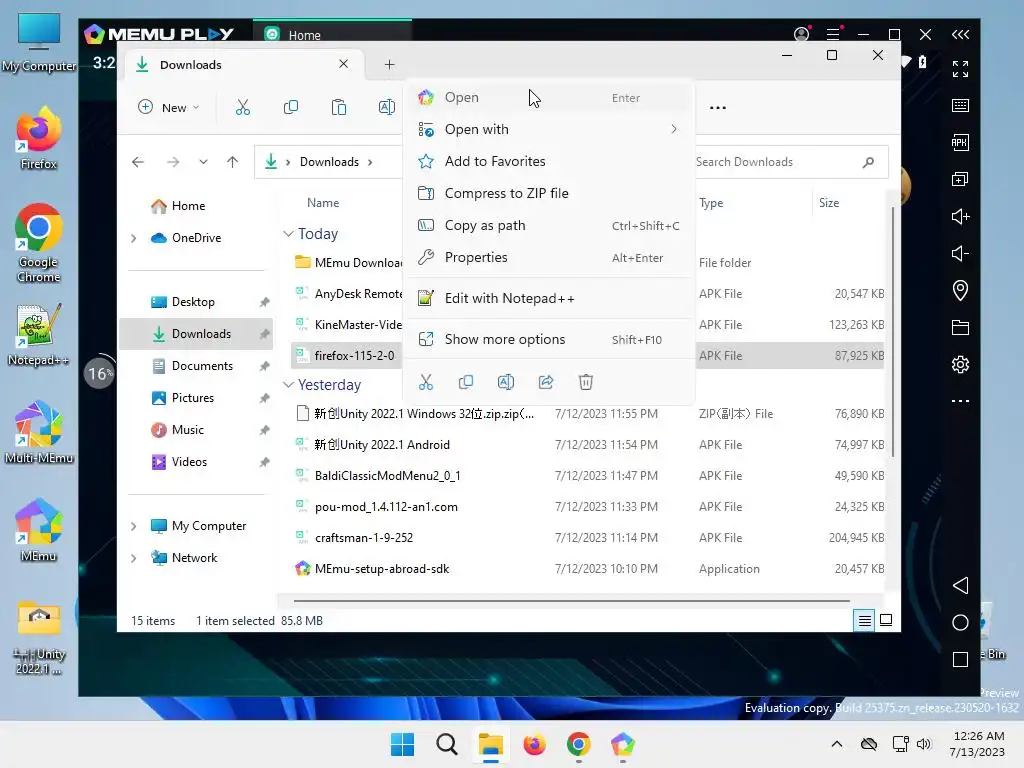Open the GPS location icon in MEmu sidebar
This screenshot has width=1024, height=768.
click(960, 290)
